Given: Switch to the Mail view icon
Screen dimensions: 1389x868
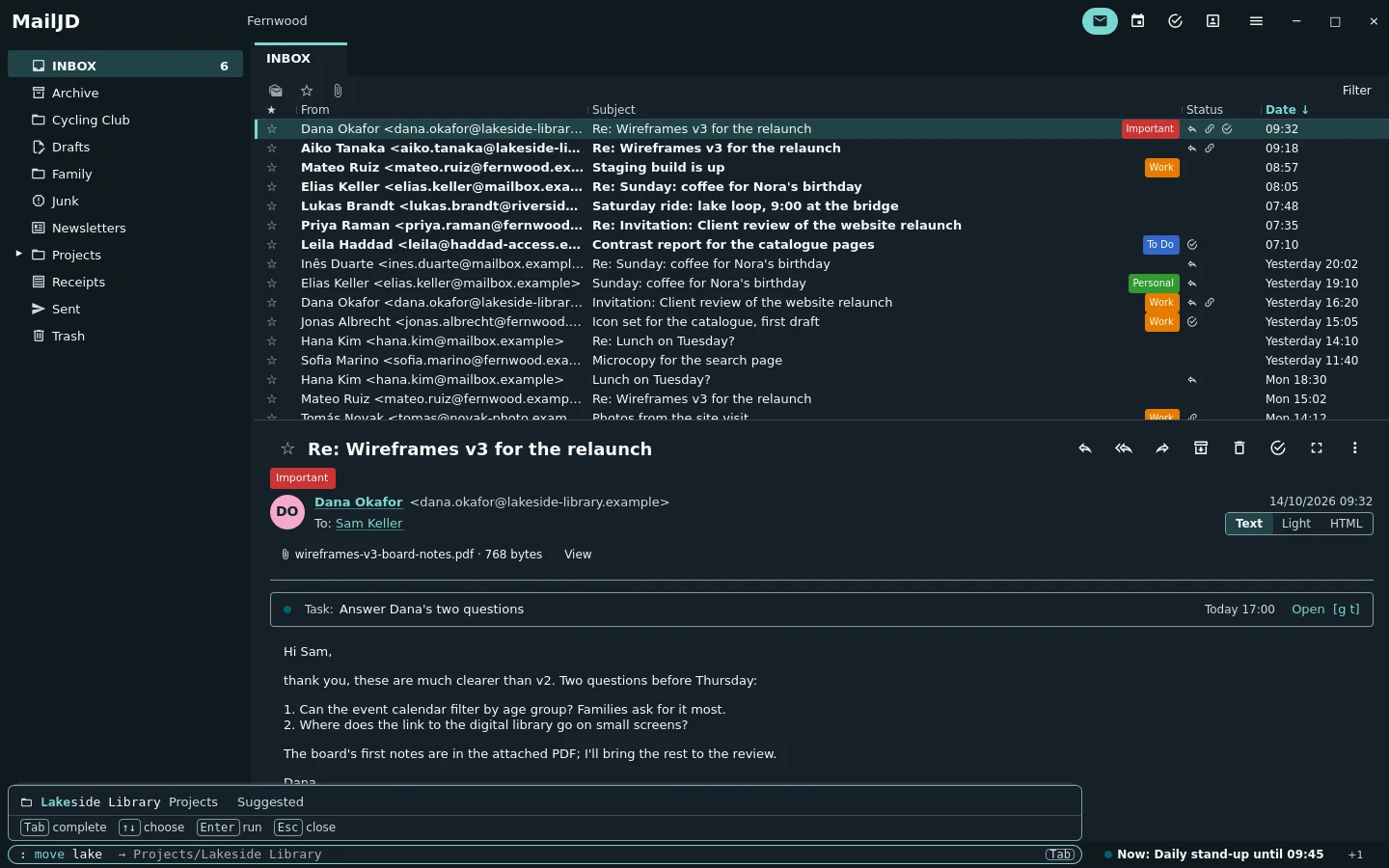Looking at the screenshot, I should pyautogui.click(x=1100, y=21).
